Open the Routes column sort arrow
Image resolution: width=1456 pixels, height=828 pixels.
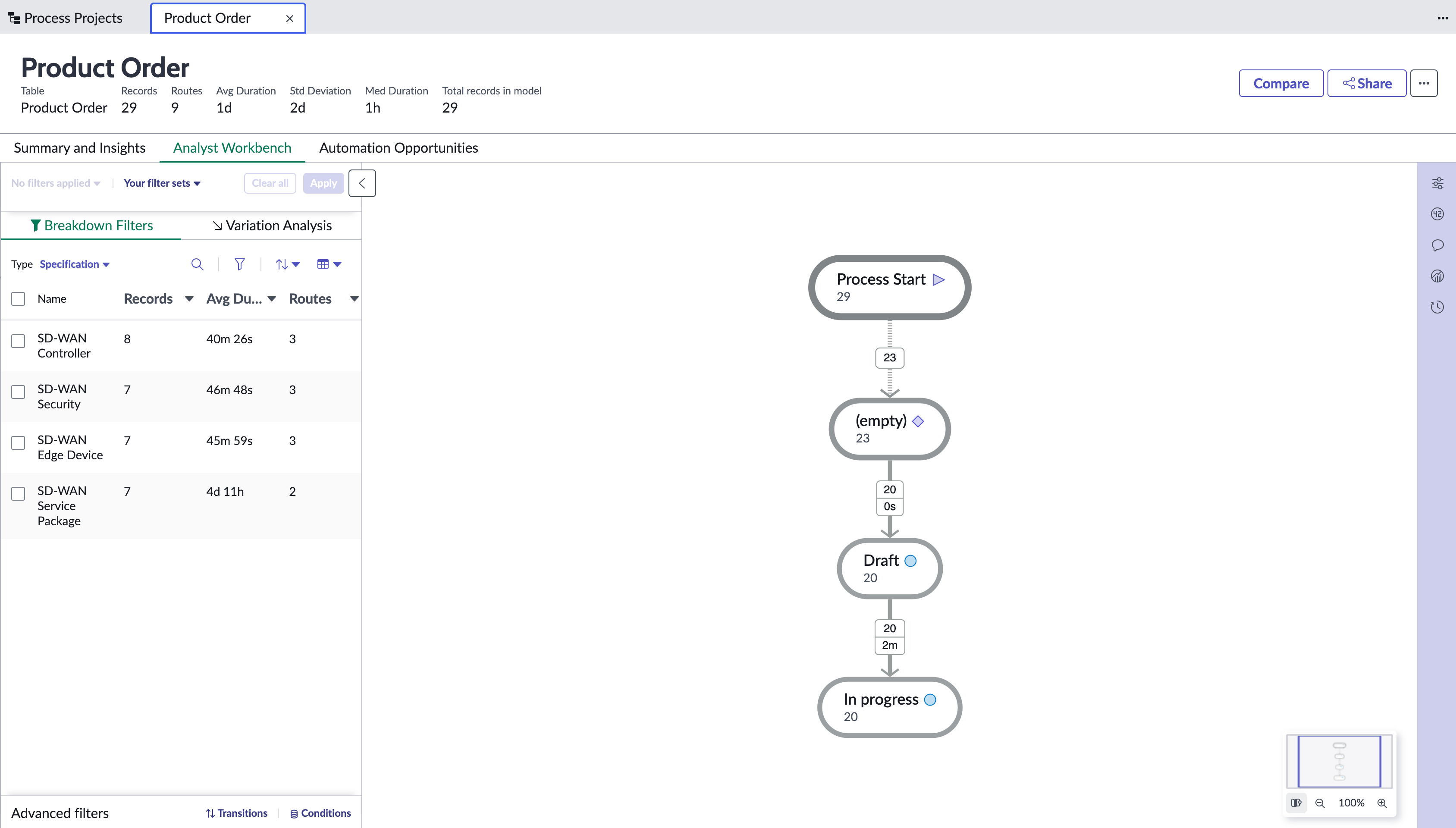(354, 298)
